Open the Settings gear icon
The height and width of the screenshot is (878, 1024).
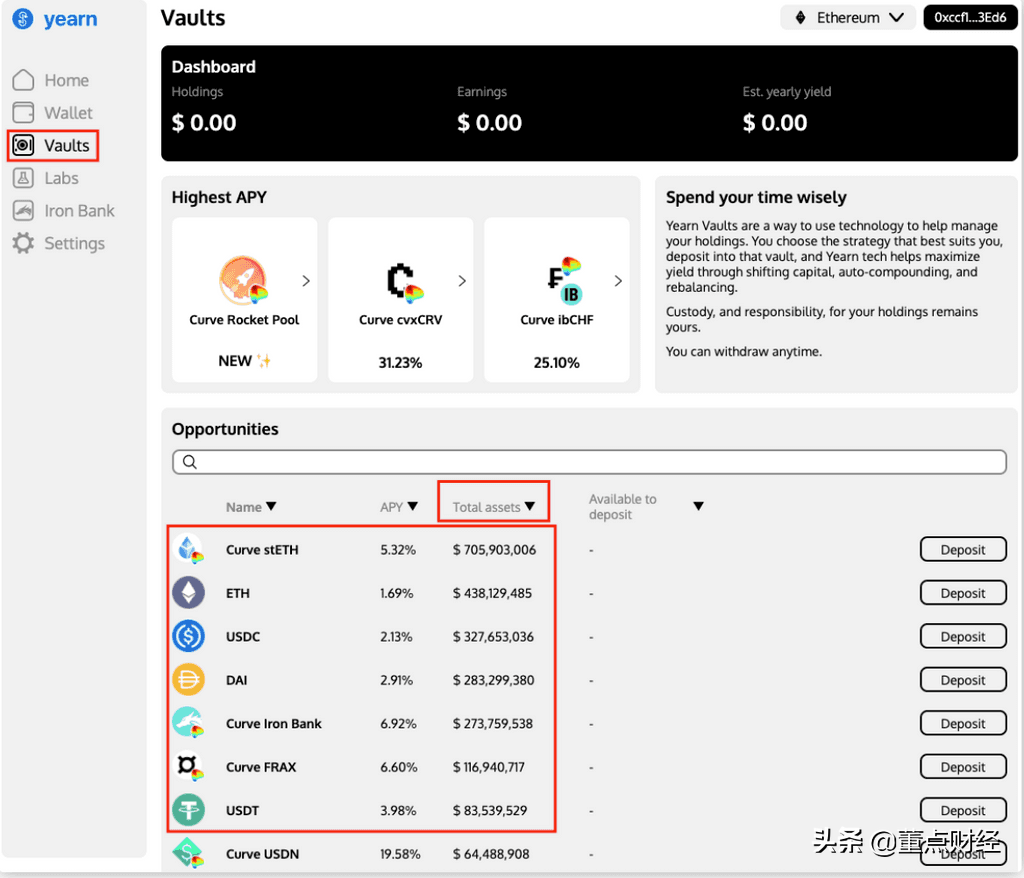tap(24, 243)
